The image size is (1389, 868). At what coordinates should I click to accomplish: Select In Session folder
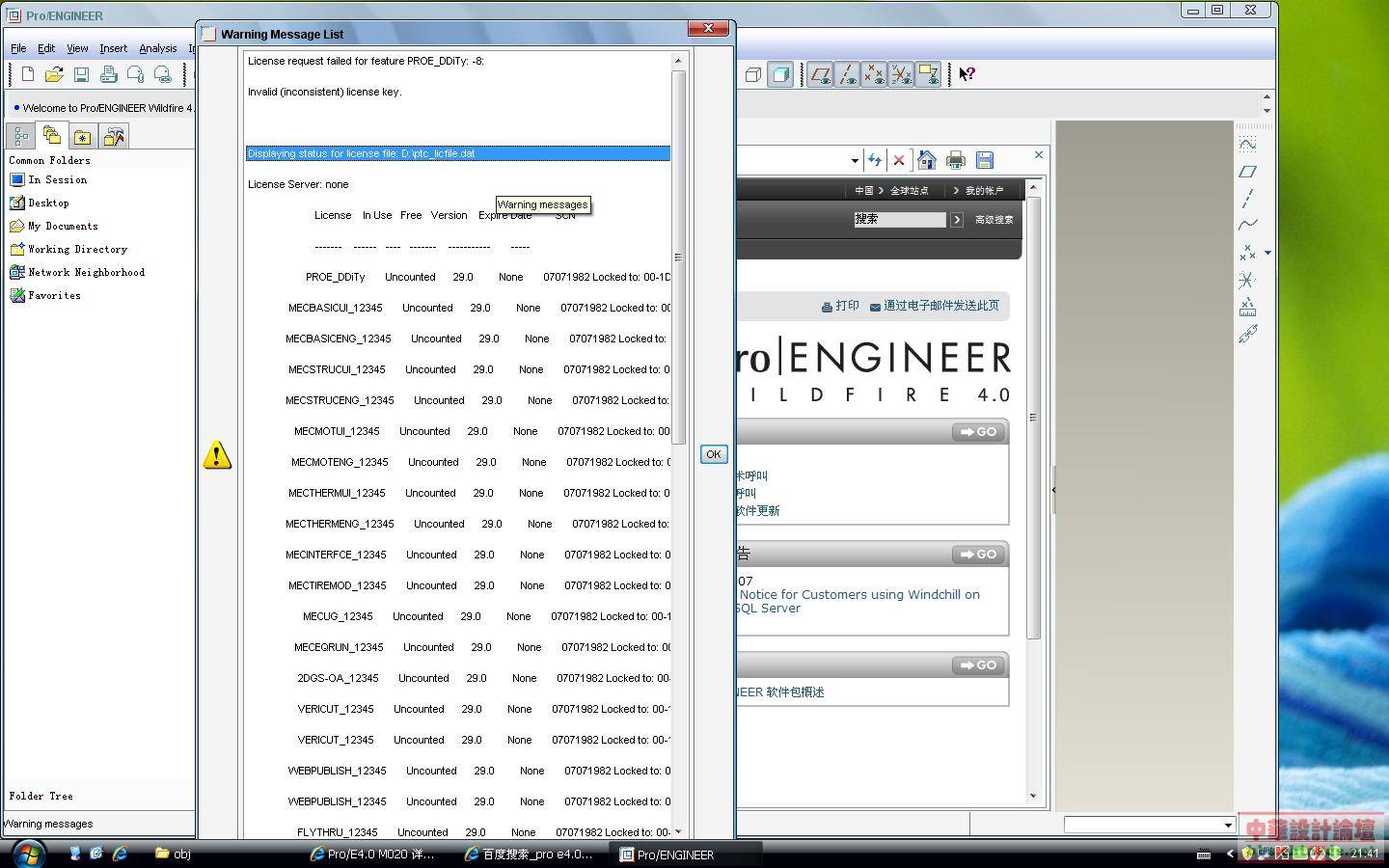(48, 179)
